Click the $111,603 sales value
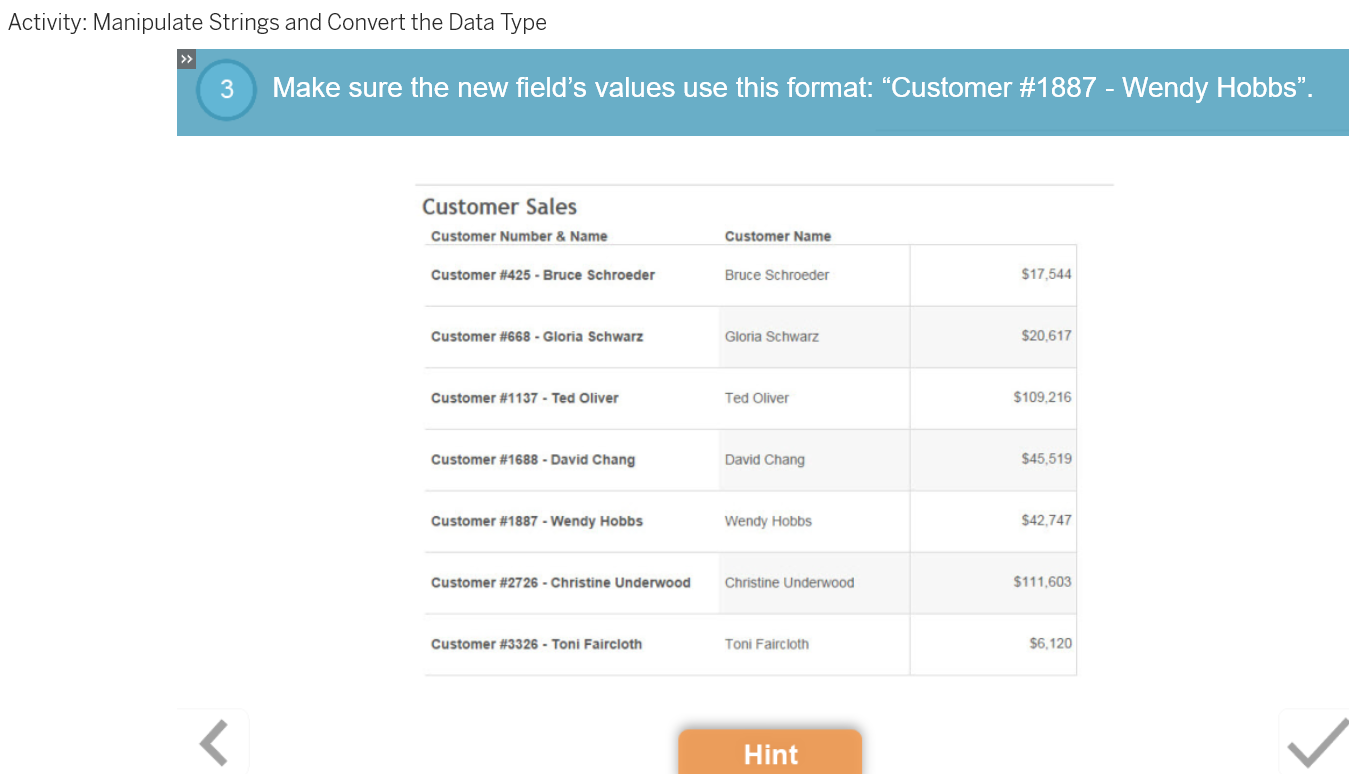Screen dimensions: 1349x774 1042,582
